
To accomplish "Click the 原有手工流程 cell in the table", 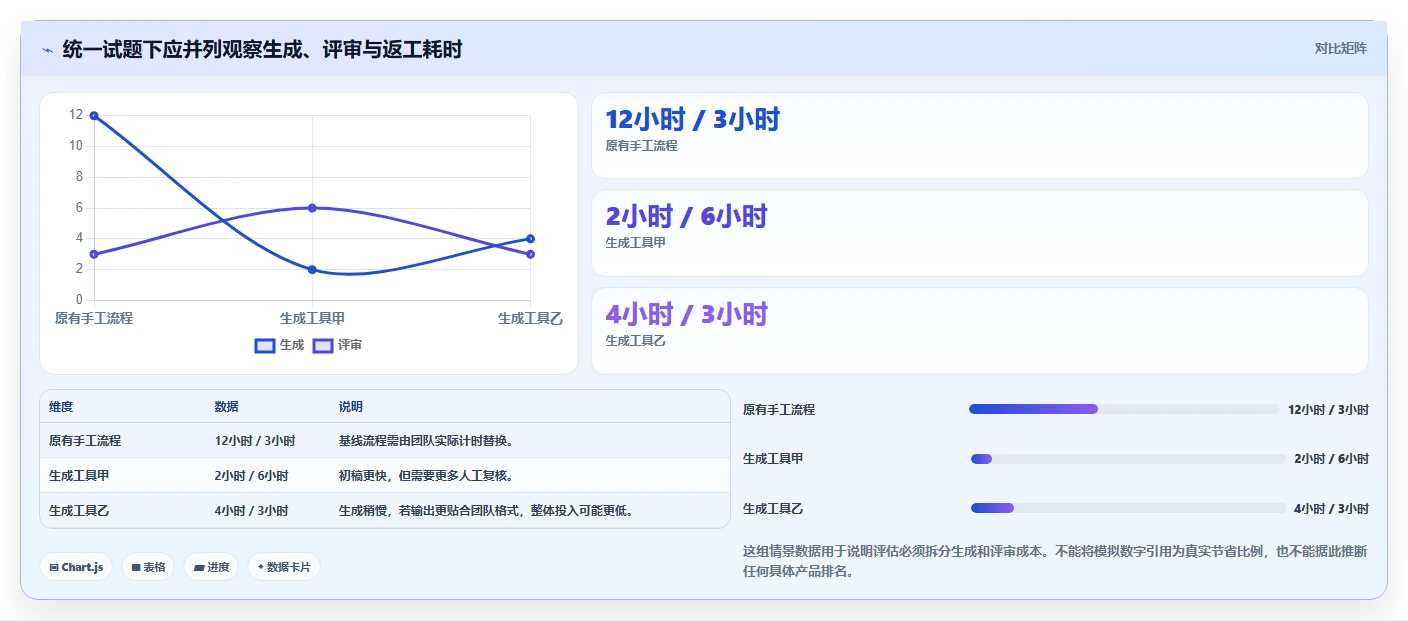I will click(x=85, y=441).
